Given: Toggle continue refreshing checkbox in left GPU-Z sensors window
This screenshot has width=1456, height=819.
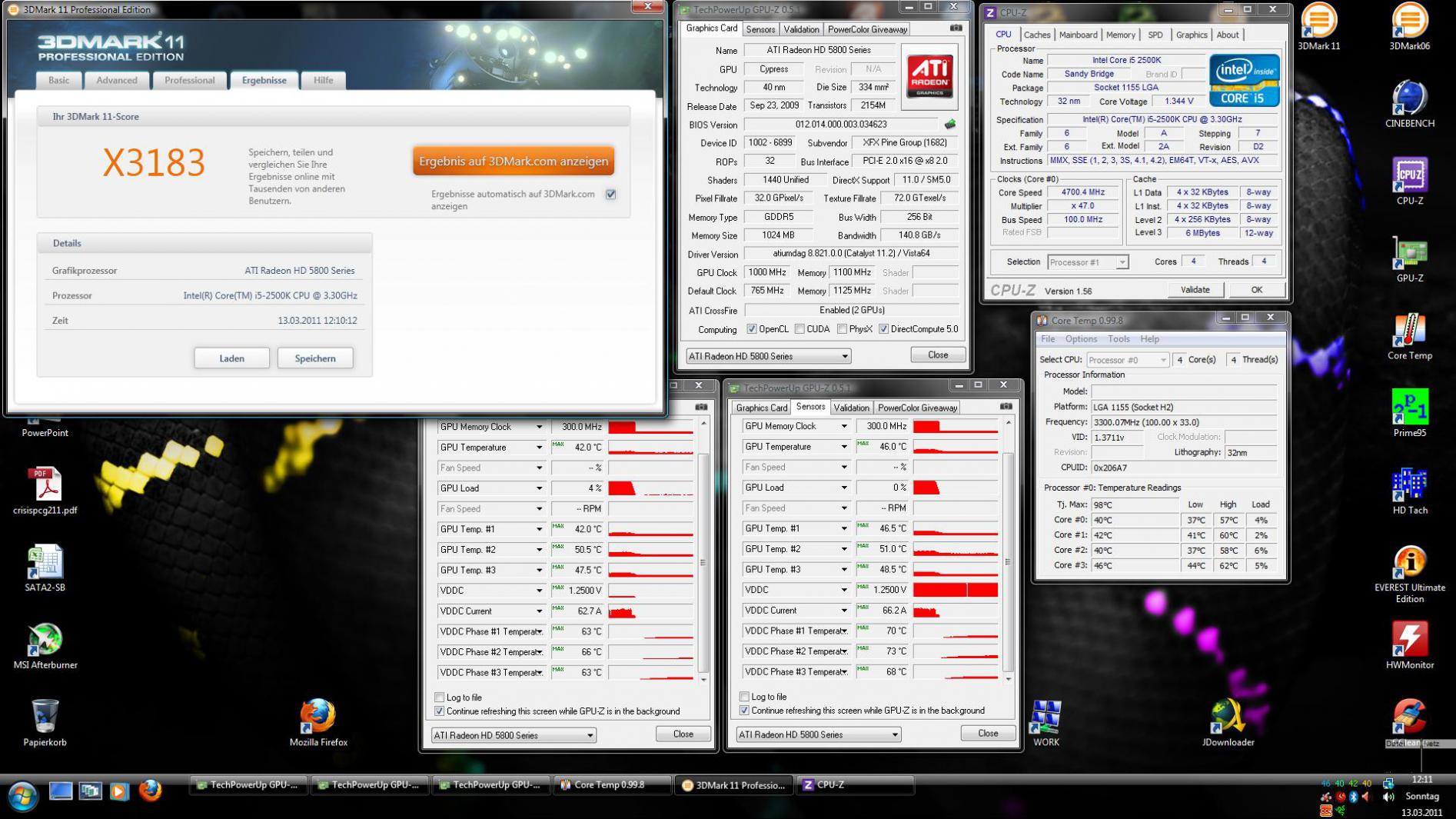Looking at the screenshot, I should [x=440, y=711].
